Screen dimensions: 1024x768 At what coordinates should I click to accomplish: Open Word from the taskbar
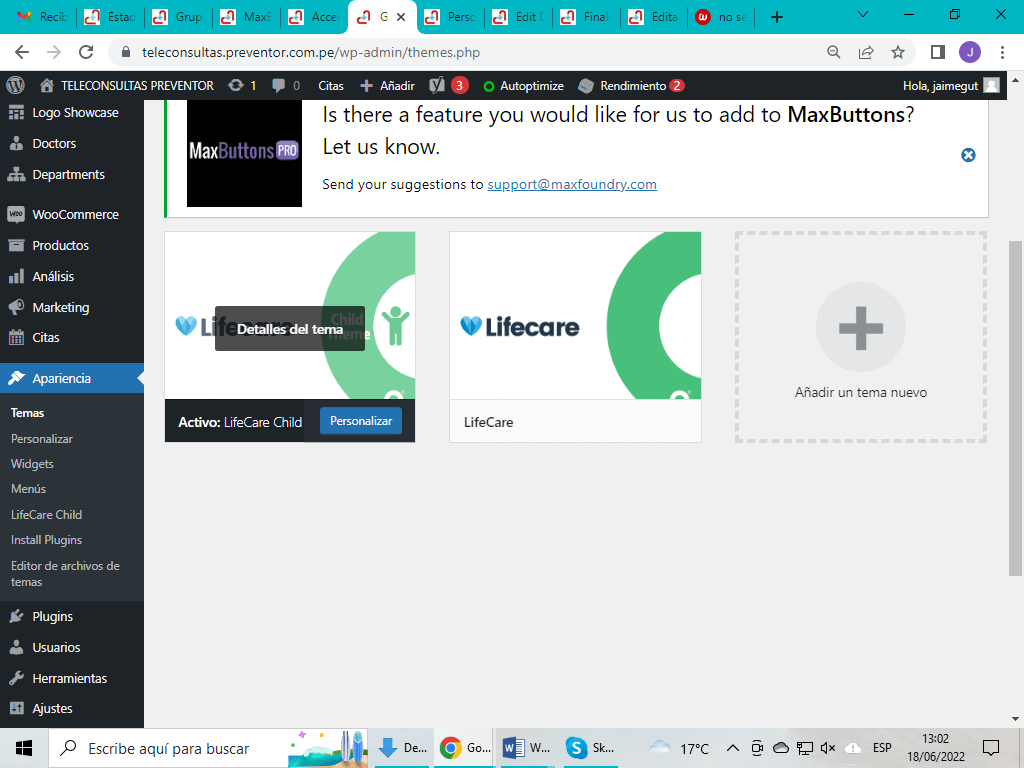526,748
